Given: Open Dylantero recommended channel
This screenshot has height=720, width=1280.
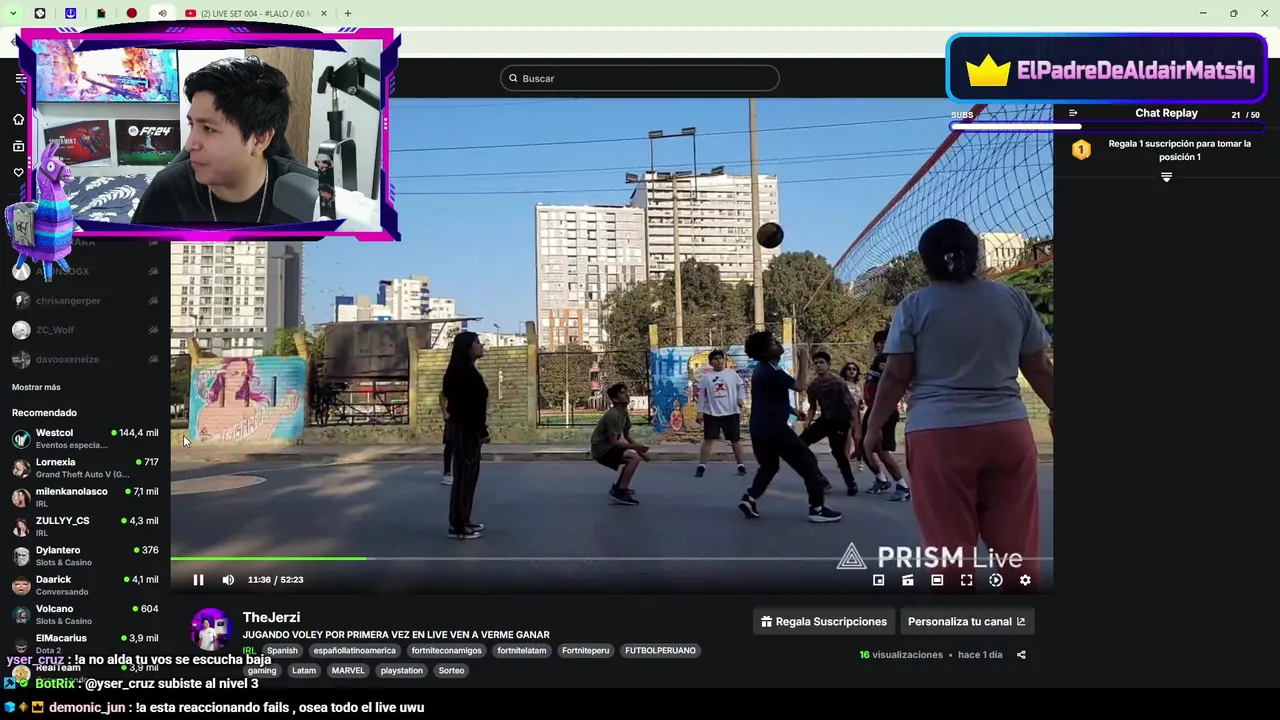Looking at the screenshot, I should pyautogui.click(x=85, y=555).
